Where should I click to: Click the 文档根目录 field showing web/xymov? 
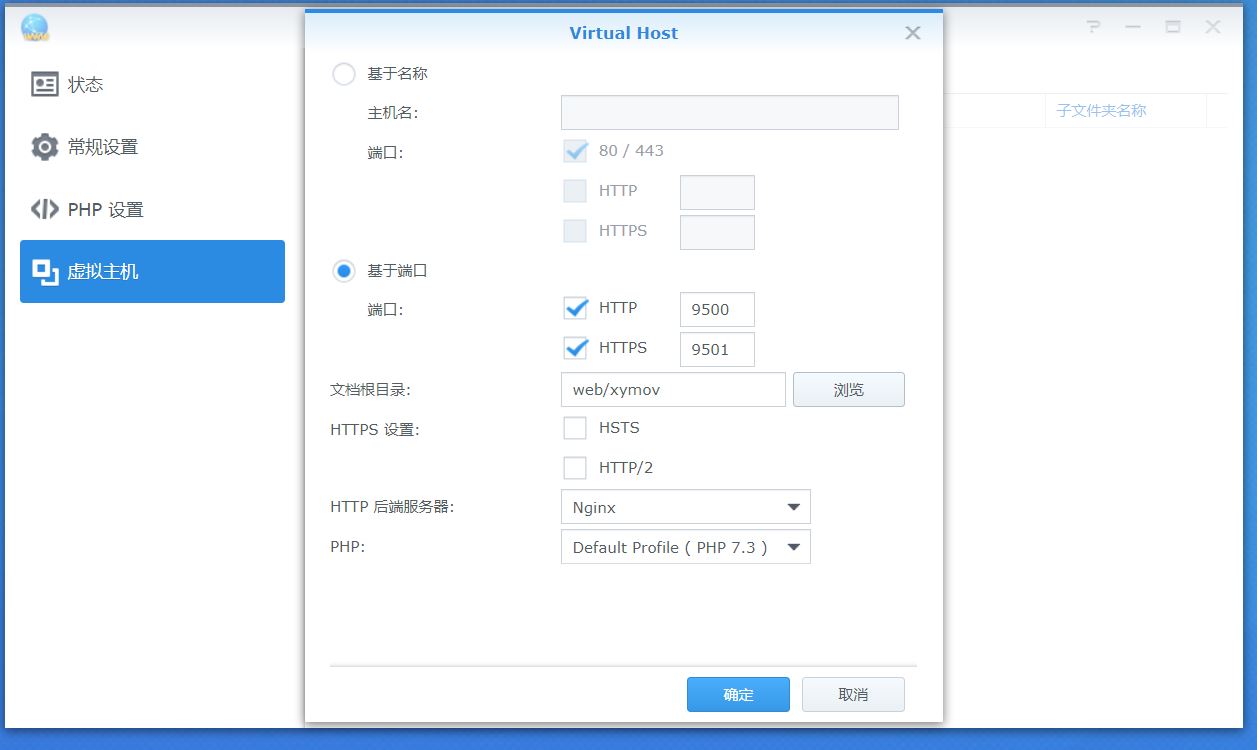point(672,389)
